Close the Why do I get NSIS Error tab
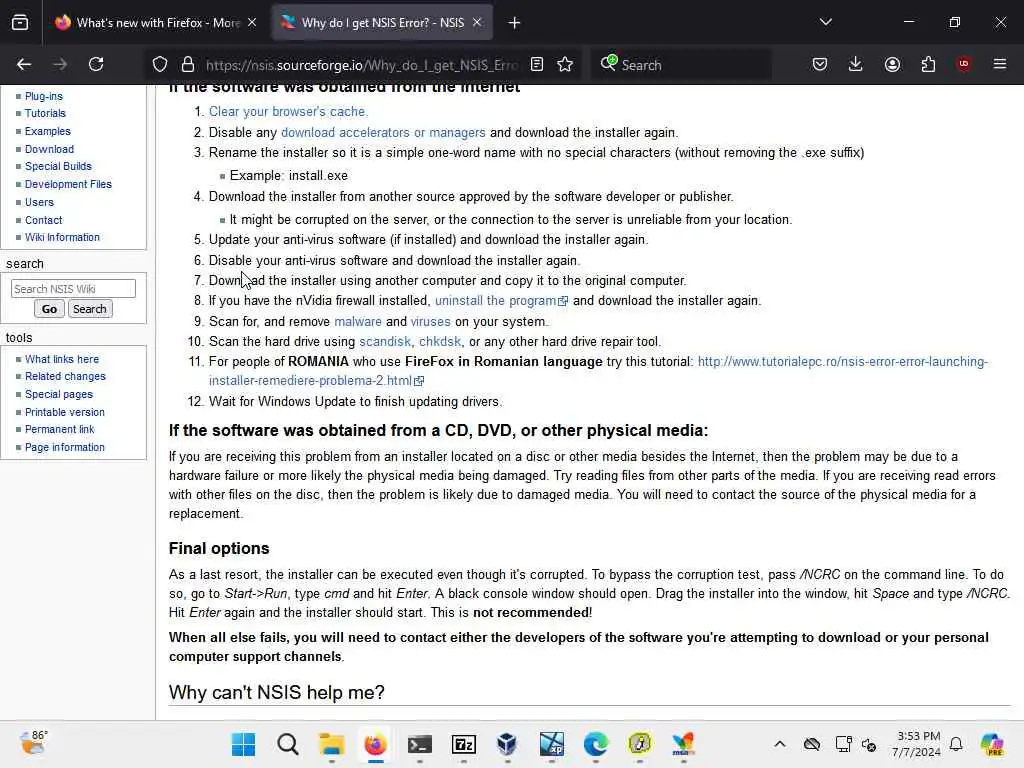 (x=477, y=23)
